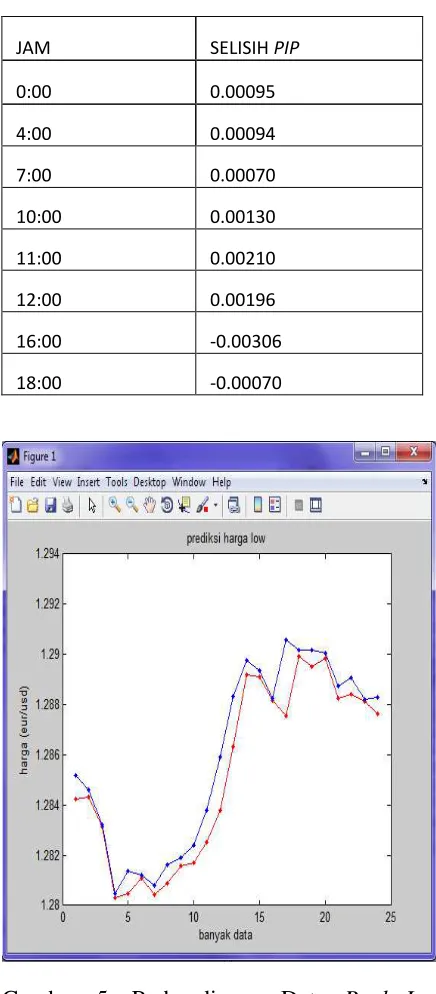Click the Show Plot Tools icon
The height and width of the screenshot is (994, 436).
tap(316, 505)
